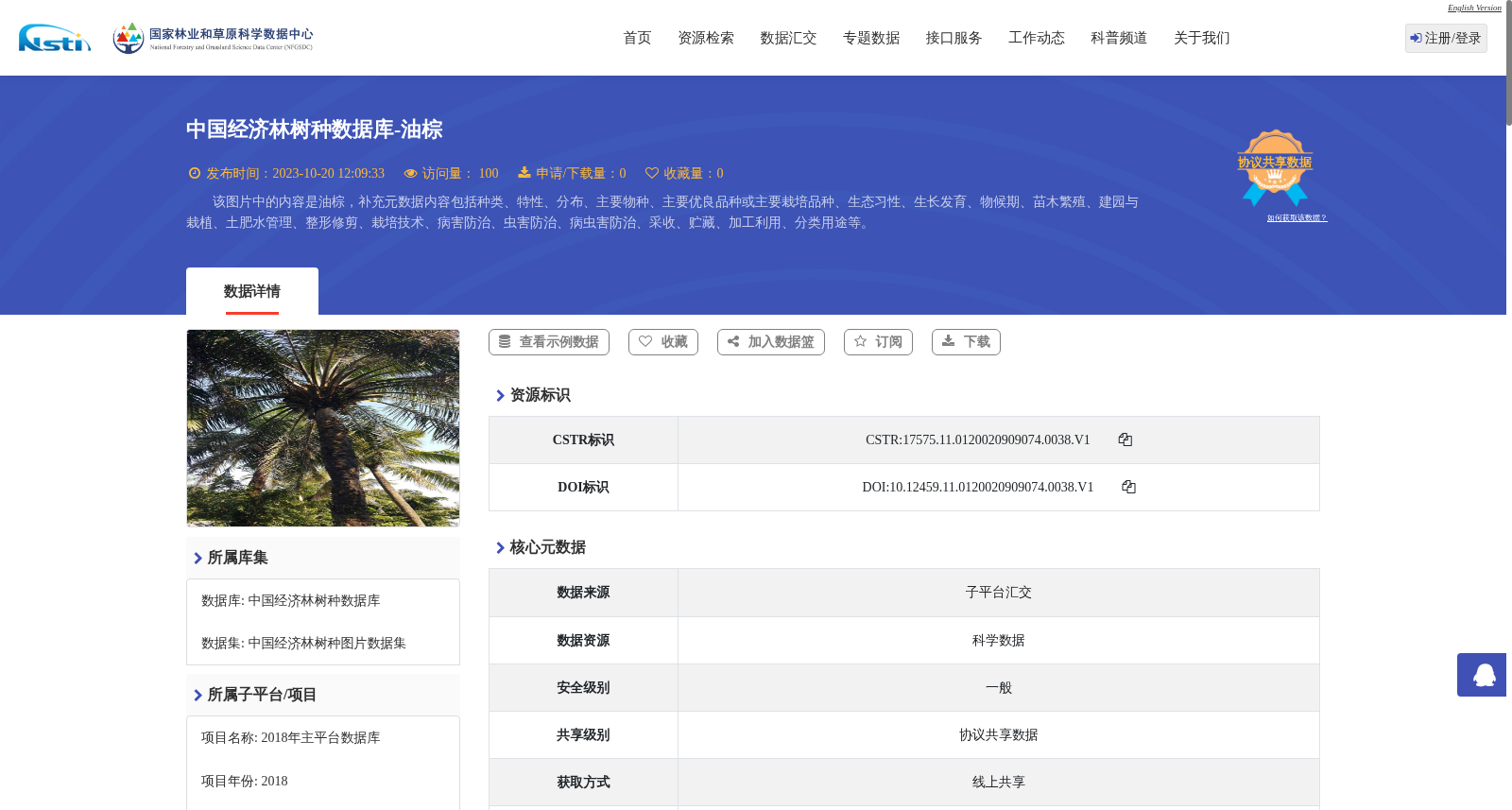
Task: Click the 子平台汇交 value cell
Action: click(x=999, y=593)
